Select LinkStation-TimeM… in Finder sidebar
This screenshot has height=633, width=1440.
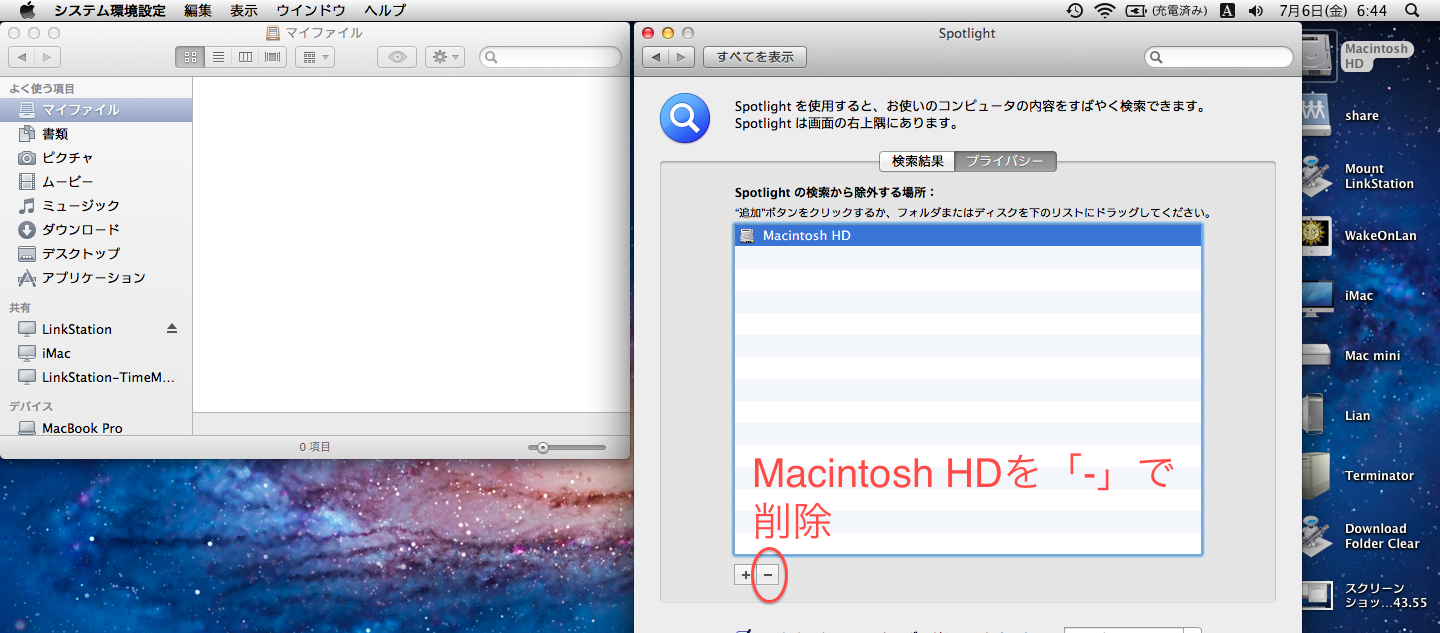coord(96,377)
